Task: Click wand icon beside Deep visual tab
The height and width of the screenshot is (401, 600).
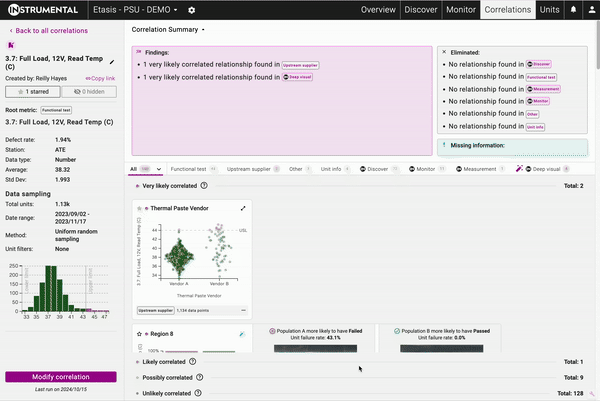Action: tap(519, 168)
